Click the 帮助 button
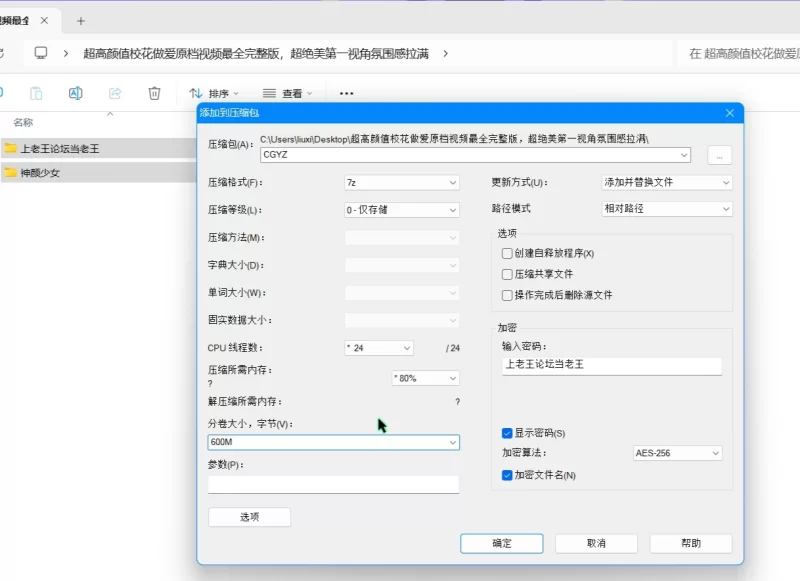Screen dimensions: 800x581 (691, 543)
